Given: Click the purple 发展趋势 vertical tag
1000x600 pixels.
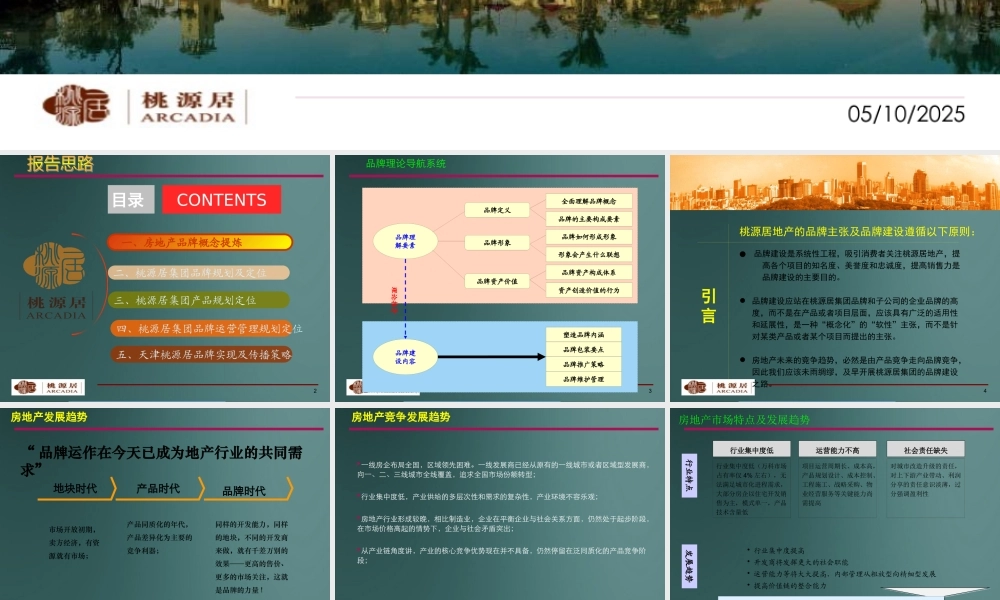Looking at the screenshot, I should (x=689, y=566).
